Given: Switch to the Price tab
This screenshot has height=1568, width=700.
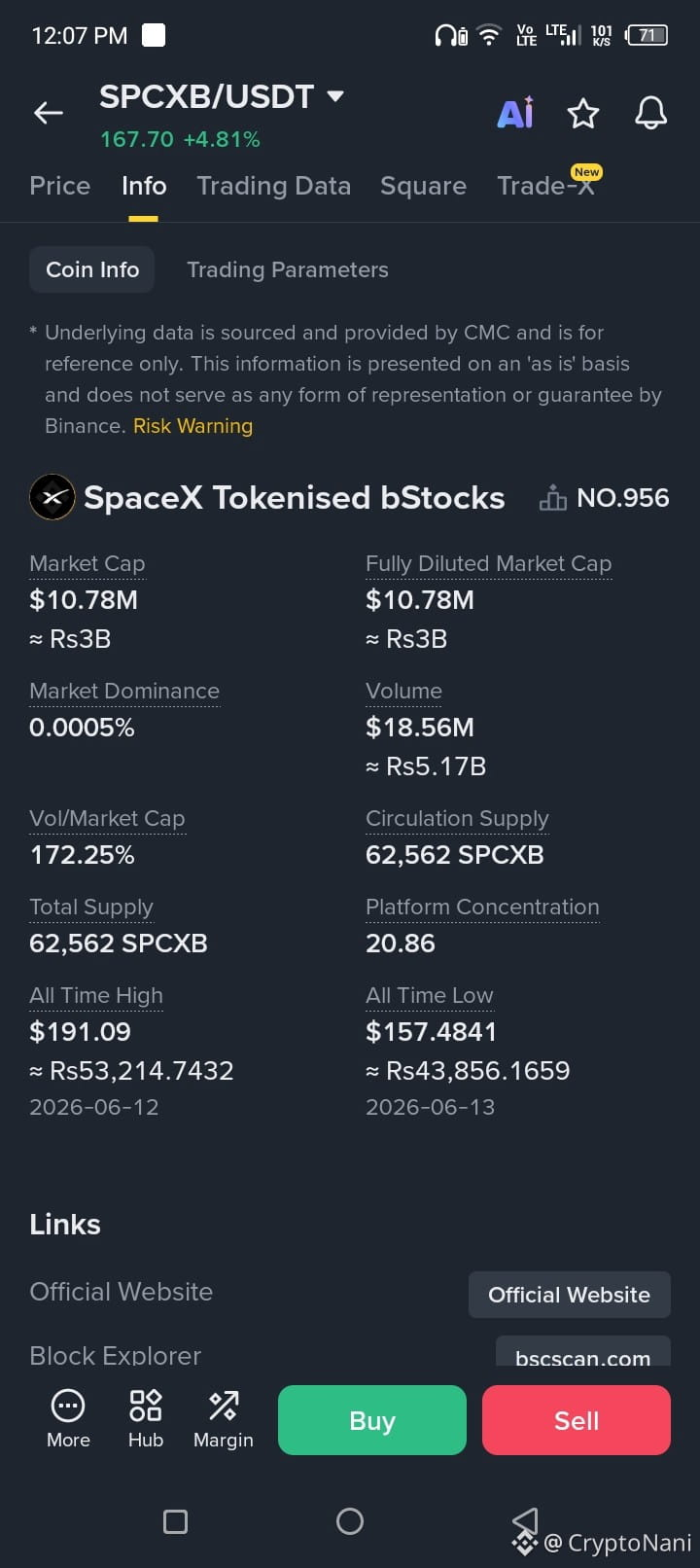Looking at the screenshot, I should pos(60,186).
